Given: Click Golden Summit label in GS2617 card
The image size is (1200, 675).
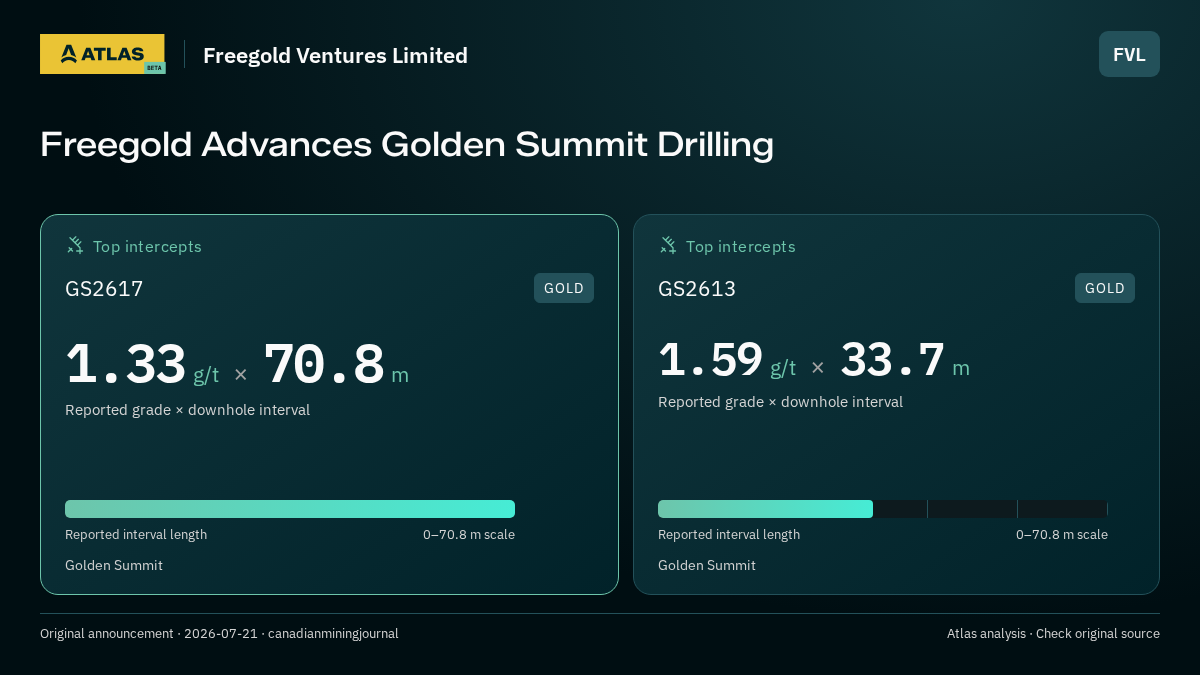Looking at the screenshot, I should click(x=114, y=565).
